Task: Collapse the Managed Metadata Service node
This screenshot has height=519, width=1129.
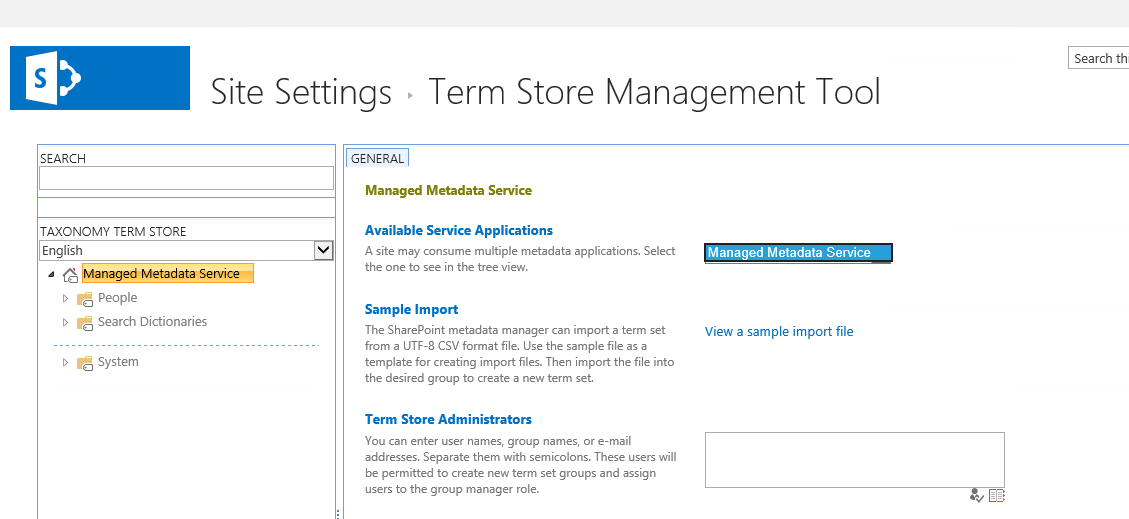Action: pos(51,274)
